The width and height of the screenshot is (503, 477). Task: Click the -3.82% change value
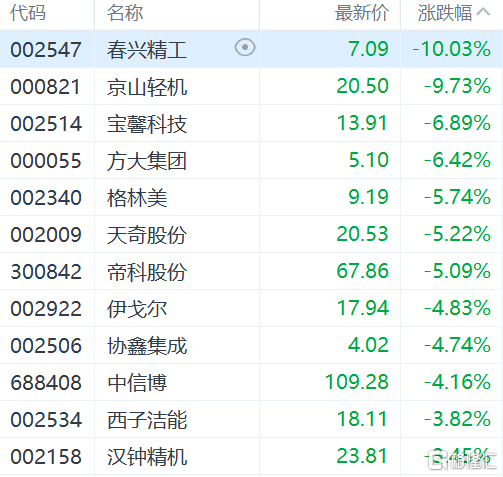click(457, 419)
